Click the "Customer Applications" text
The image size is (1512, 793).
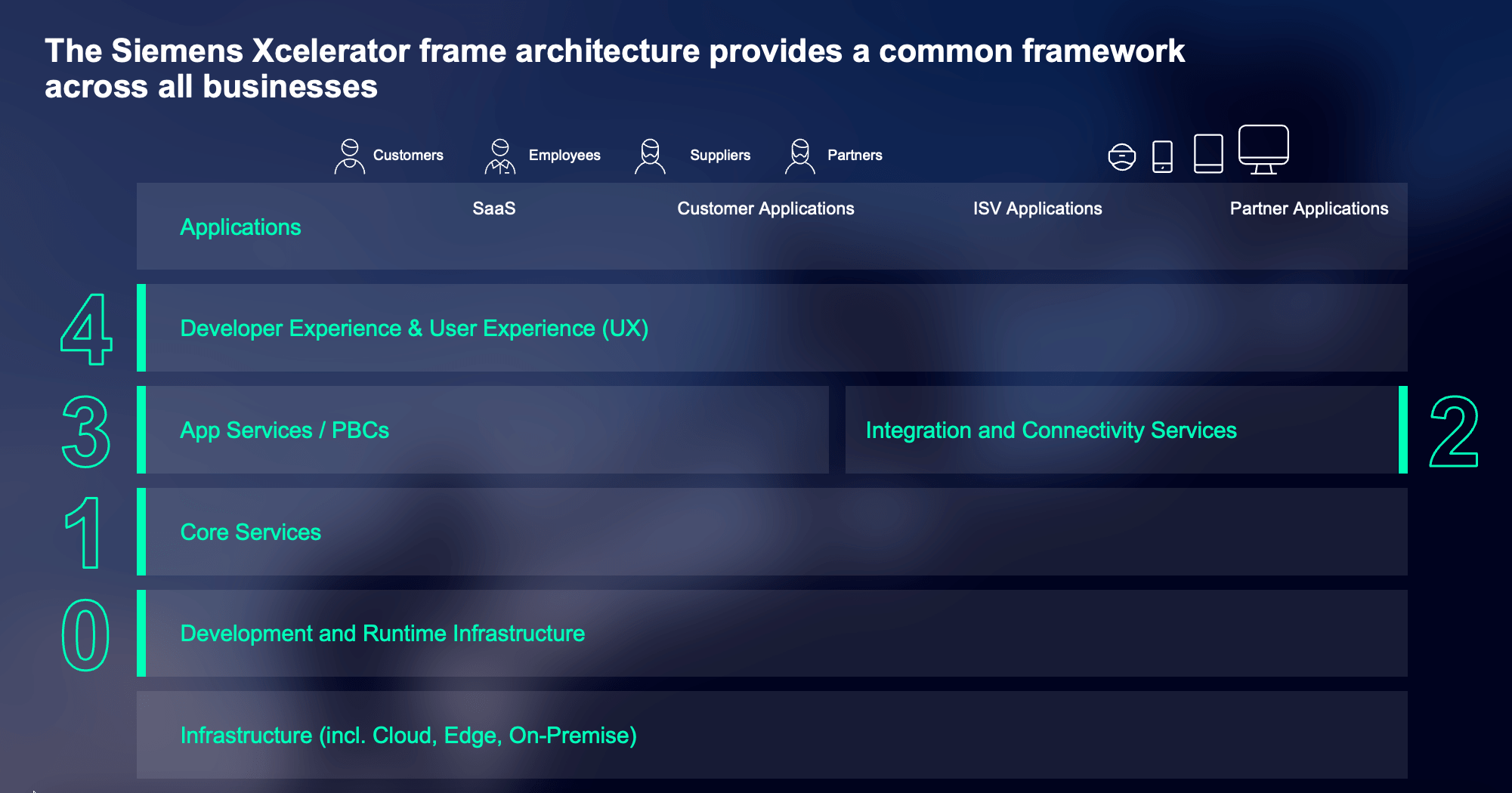(x=765, y=208)
